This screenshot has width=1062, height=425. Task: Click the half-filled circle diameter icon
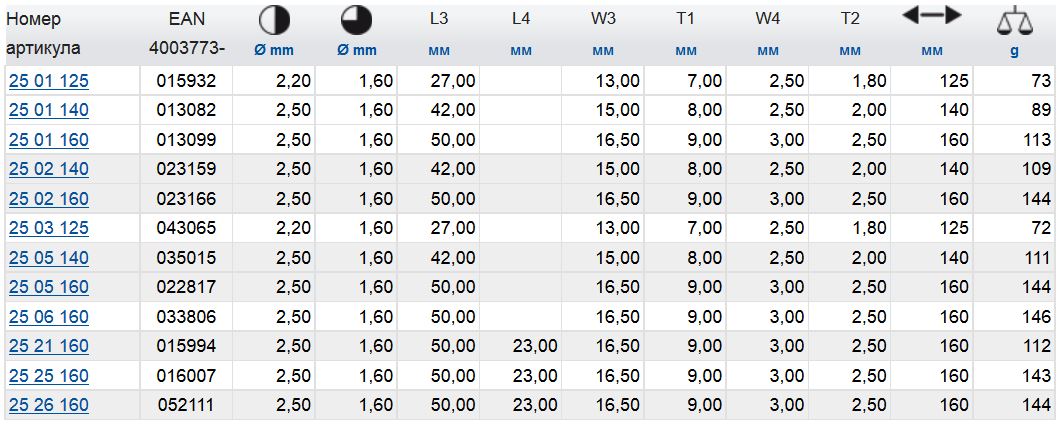[x=273, y=19]
